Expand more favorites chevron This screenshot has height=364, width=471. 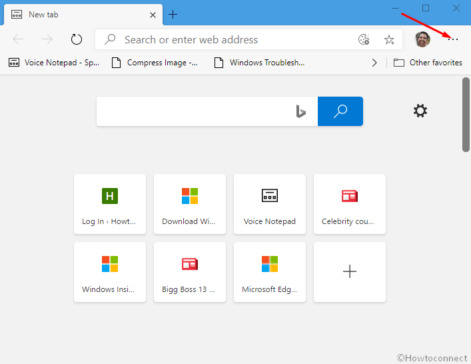click(374, 63)
